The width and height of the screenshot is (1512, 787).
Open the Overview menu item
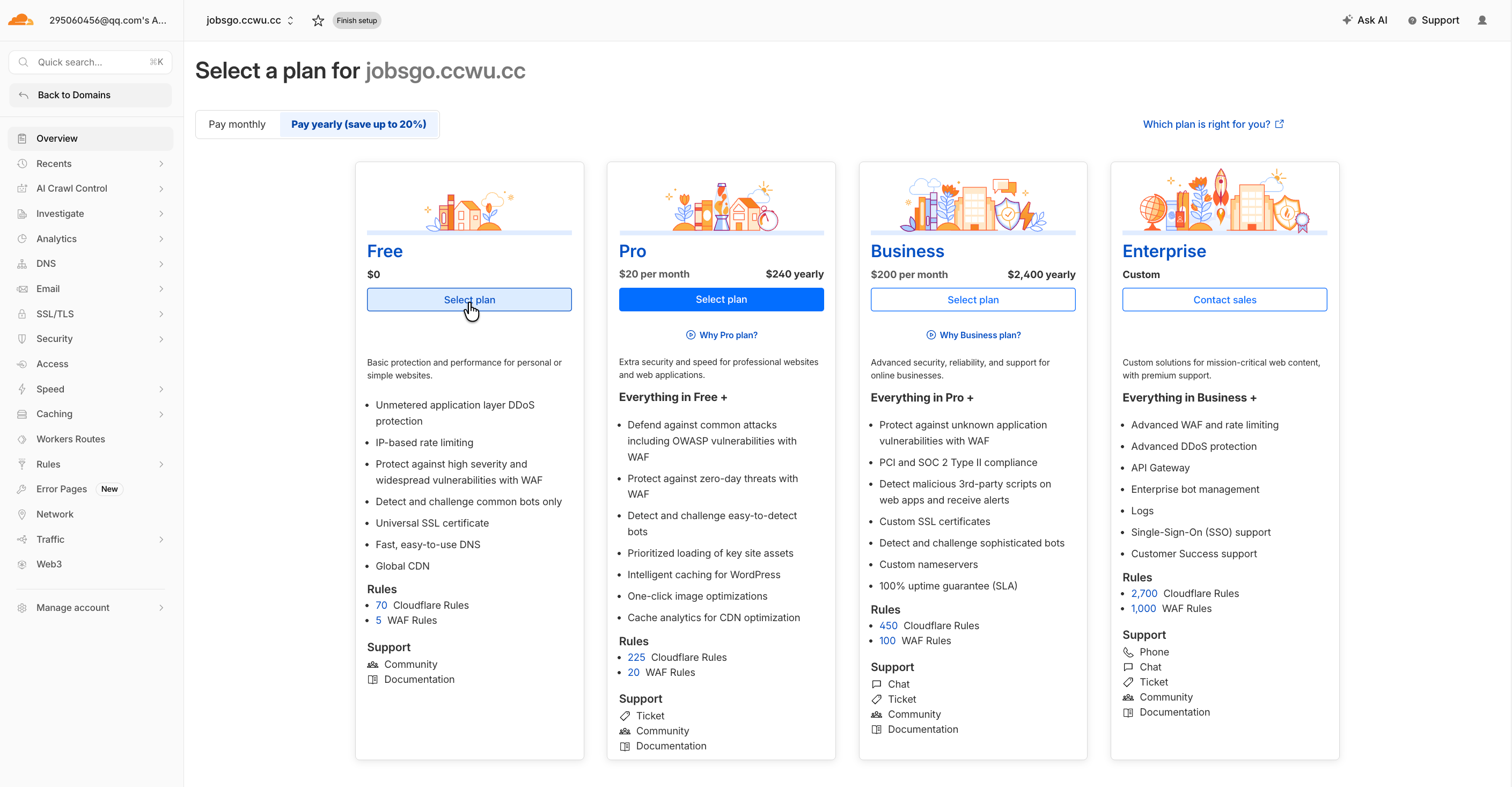(91, 139)
